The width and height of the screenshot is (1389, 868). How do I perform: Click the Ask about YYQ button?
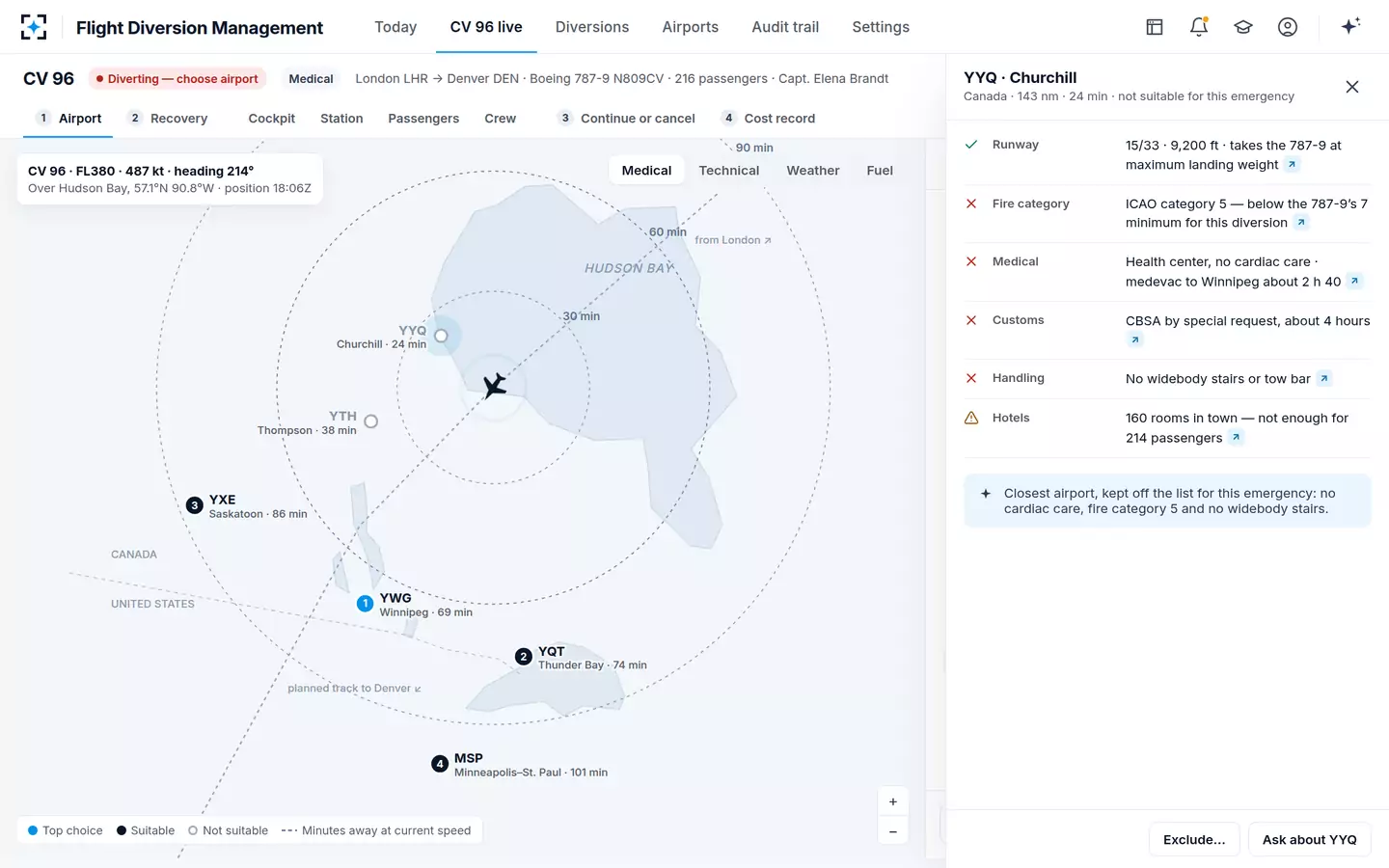click(x=1310, y=840)
